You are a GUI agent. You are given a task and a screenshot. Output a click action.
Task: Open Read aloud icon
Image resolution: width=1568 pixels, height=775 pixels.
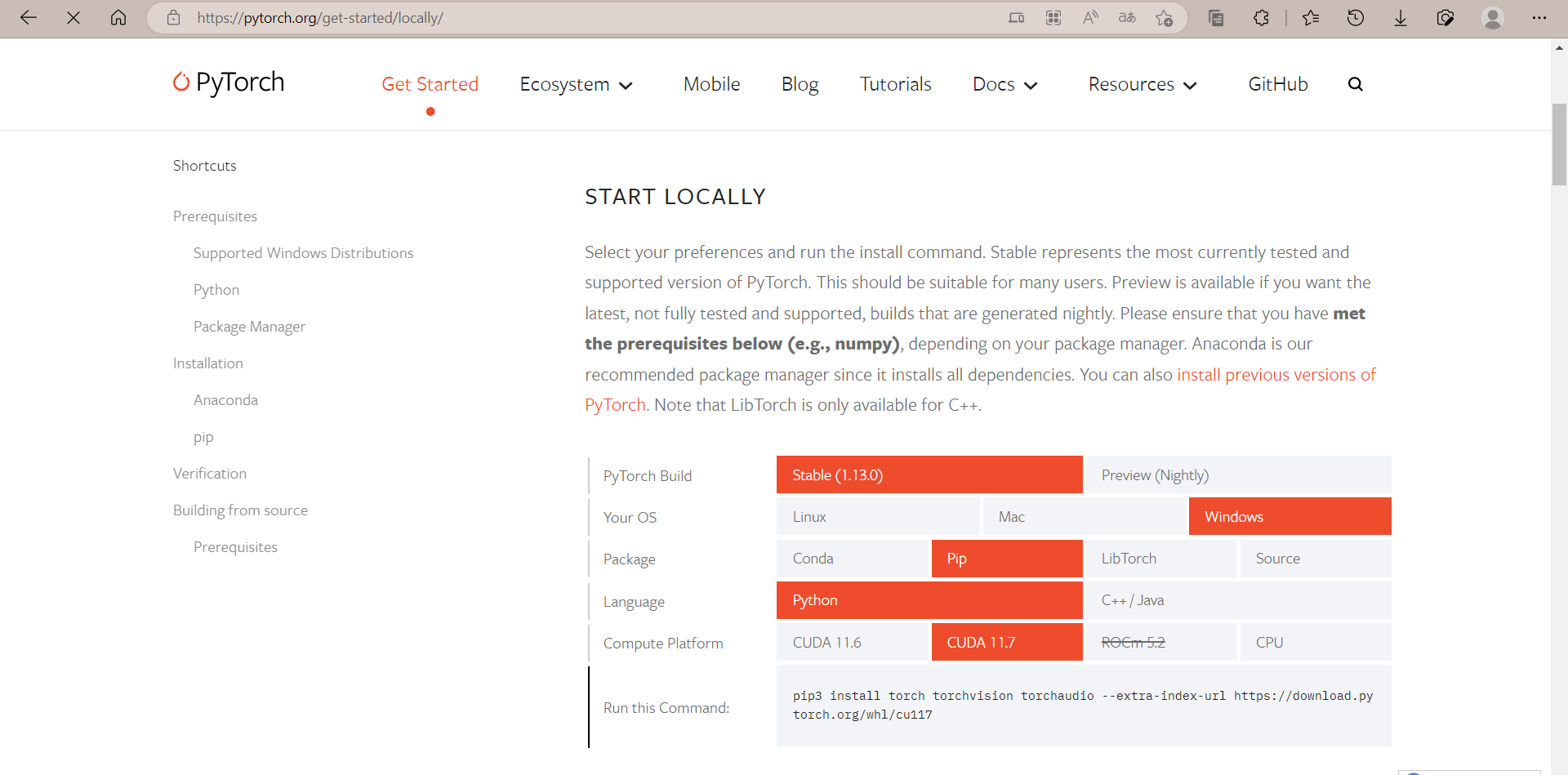(x=1090, y=17)
